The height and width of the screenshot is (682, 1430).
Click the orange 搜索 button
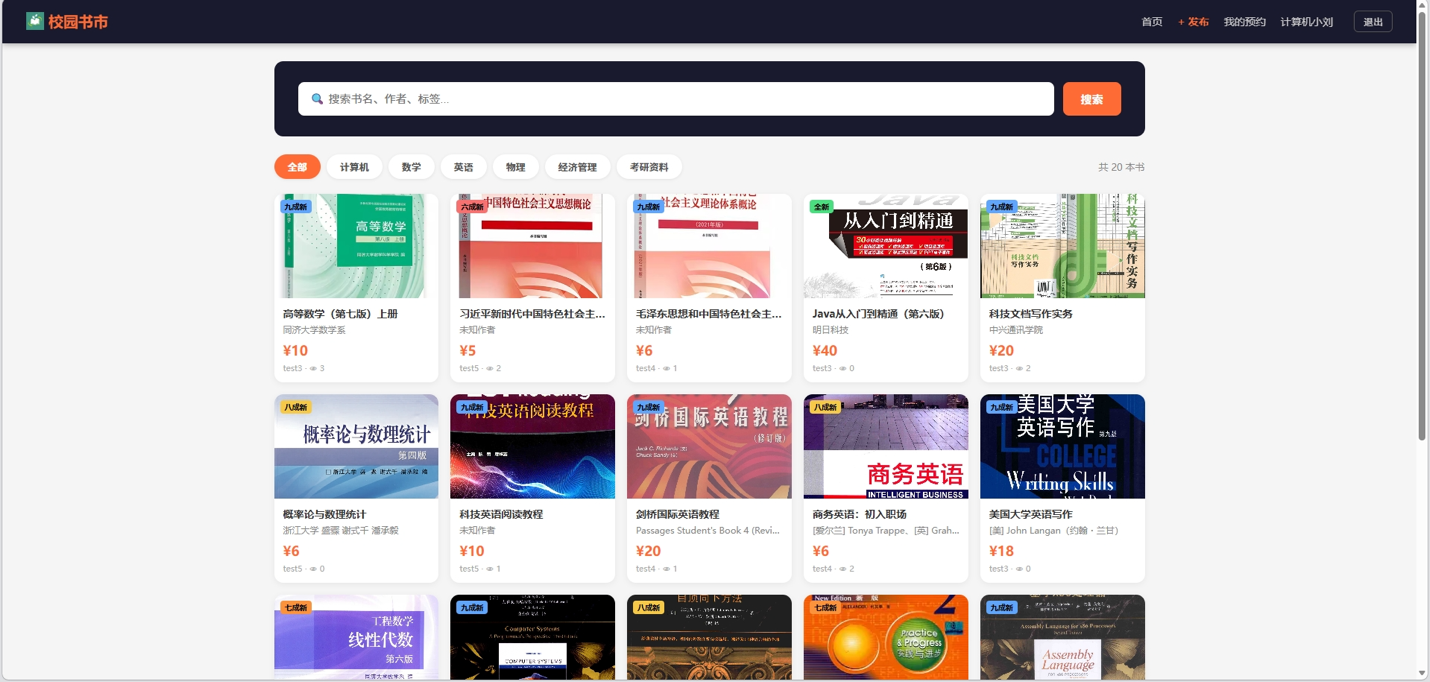(x=1092, y=99)
